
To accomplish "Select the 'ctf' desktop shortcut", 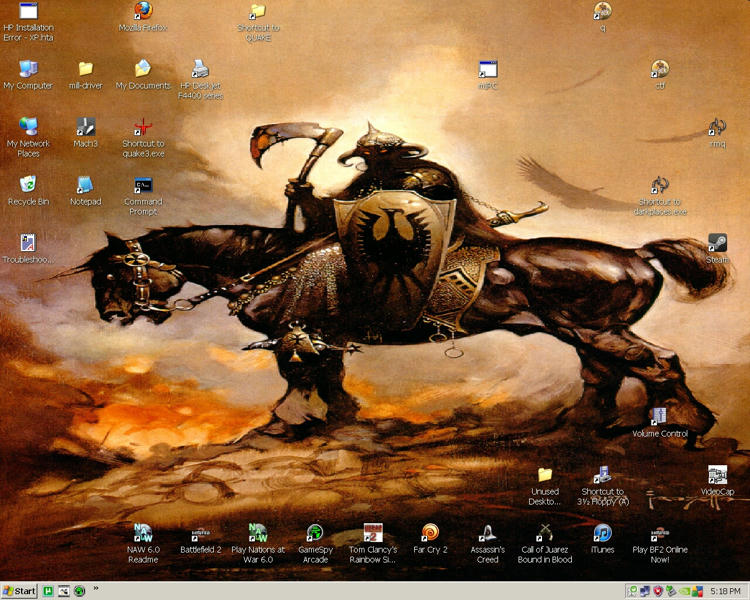I will [x=660, y=75].
